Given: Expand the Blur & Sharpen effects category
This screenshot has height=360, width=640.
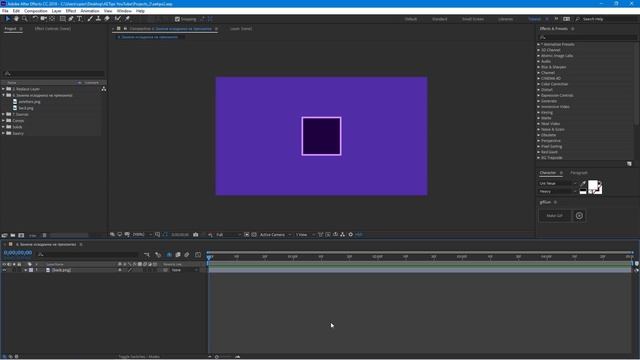Looking at the screenshot, I should [538, 67].
